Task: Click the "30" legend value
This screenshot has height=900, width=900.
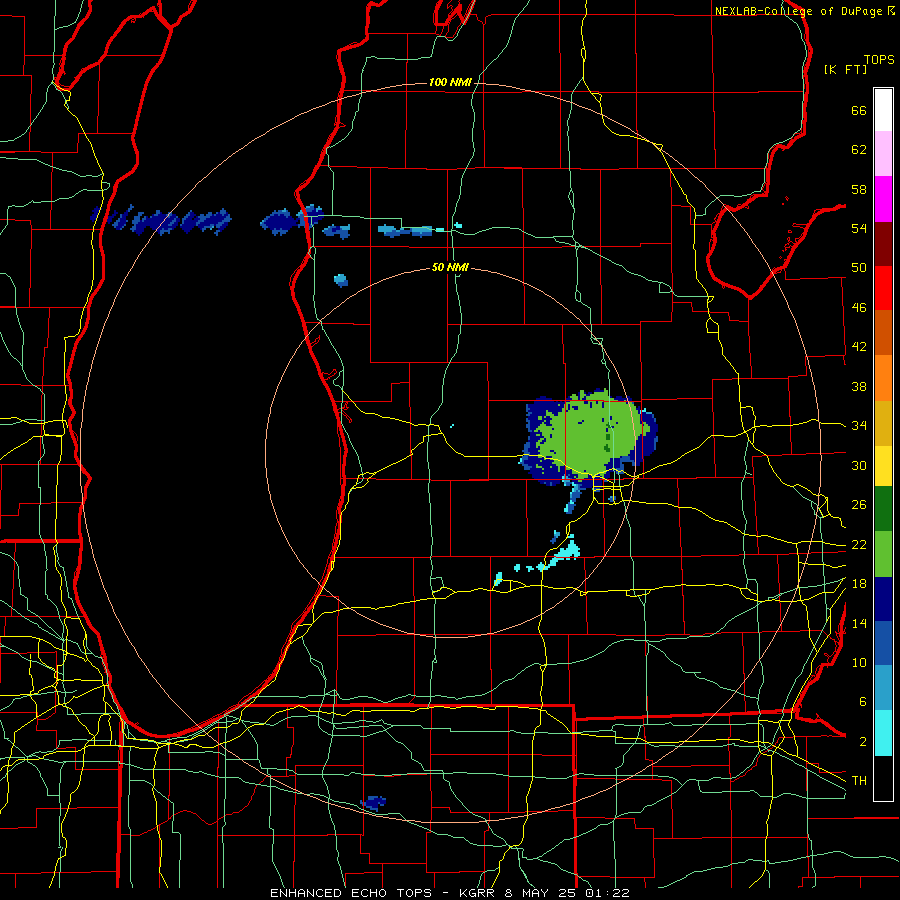Action: pyautogui.click(x=859, y=465)
